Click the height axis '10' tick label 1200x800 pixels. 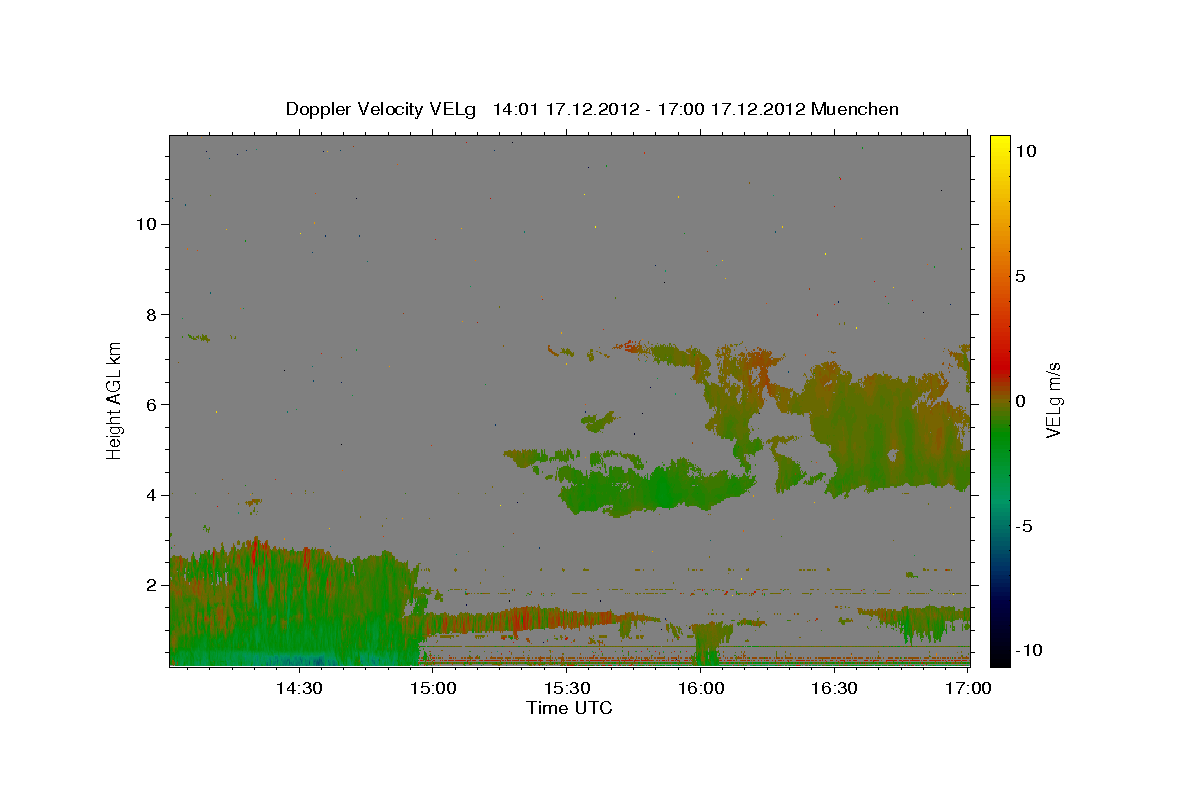pyautogui.click(x=146, y=224)
